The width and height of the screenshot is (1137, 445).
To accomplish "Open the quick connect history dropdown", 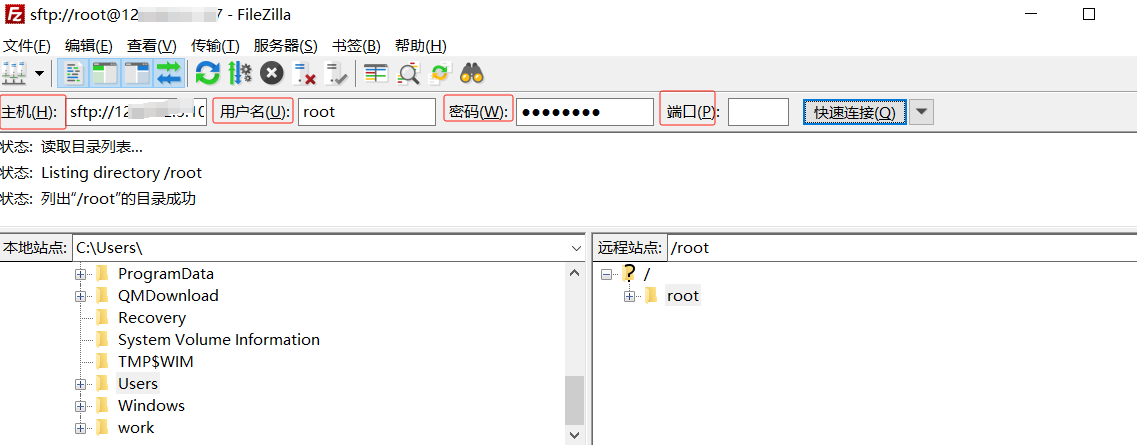I will click(921, 112).
